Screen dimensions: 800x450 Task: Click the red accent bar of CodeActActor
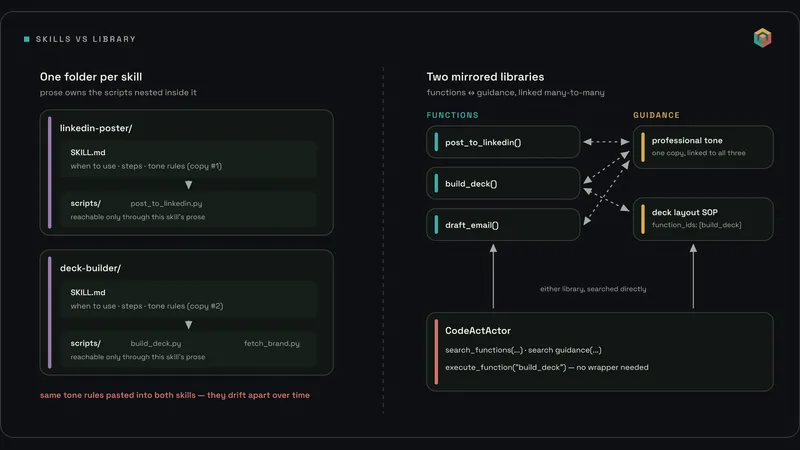tap(436, 352)
